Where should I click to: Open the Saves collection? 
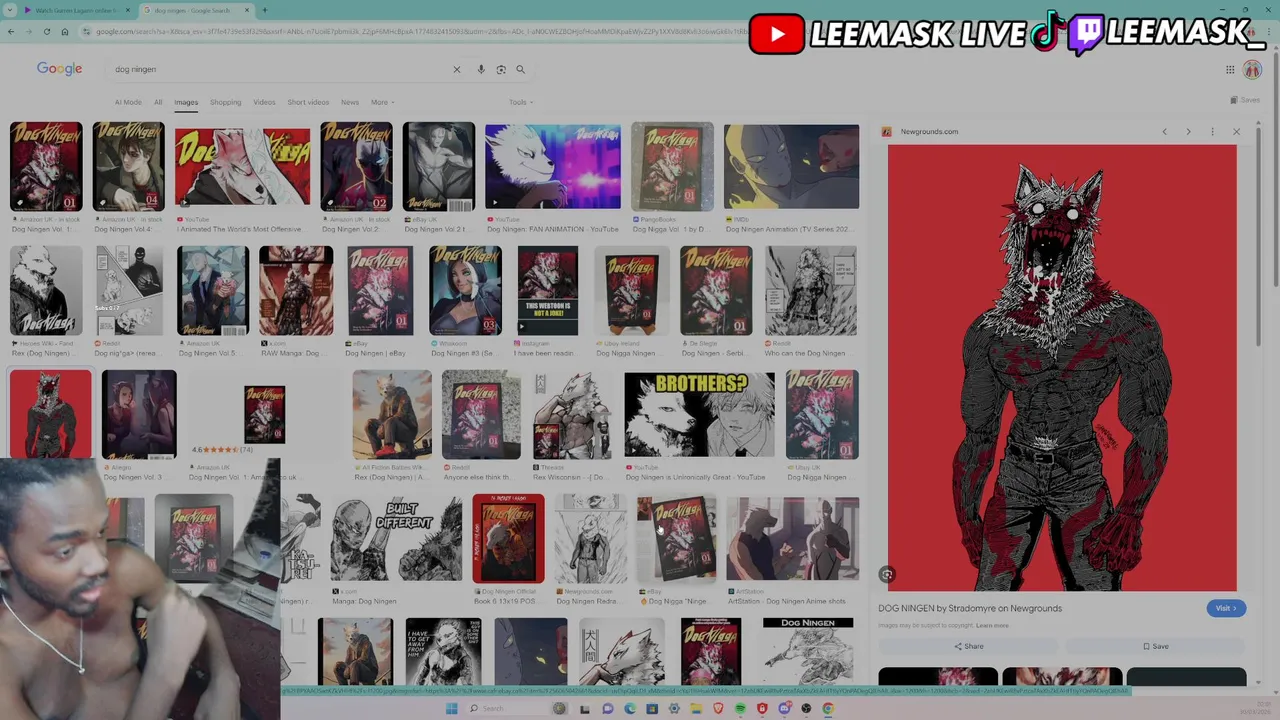tap(1245, 100)
